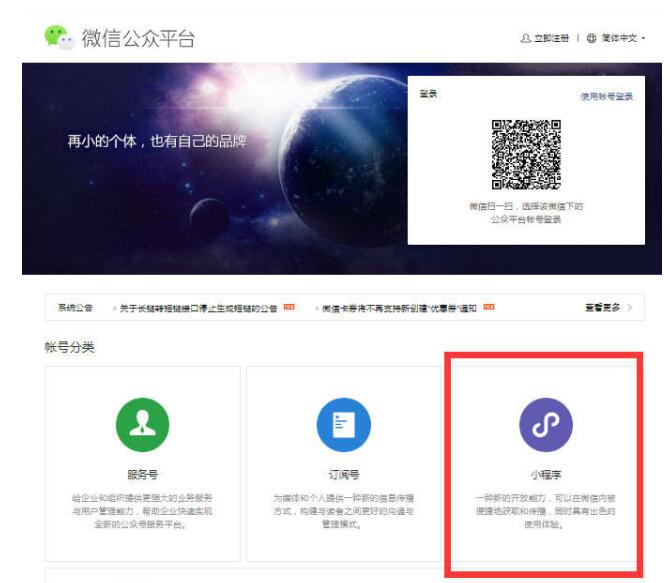Open the 微信卡券 优惠券 announcement
Image resolution: width=670 pixels, height=583 pixels.
click(x=399, y=308)
